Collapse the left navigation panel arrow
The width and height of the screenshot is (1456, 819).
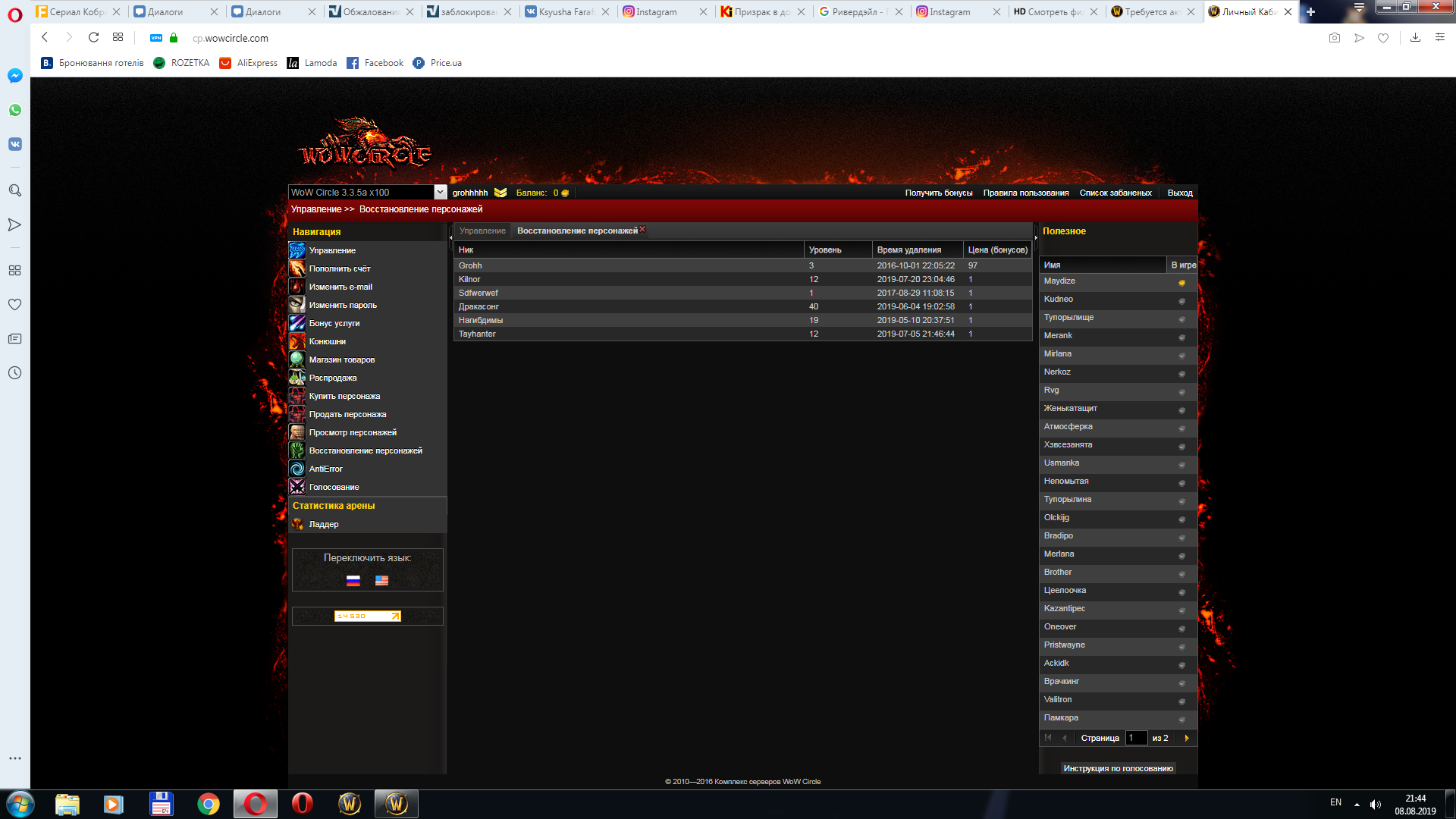(450, 237)
